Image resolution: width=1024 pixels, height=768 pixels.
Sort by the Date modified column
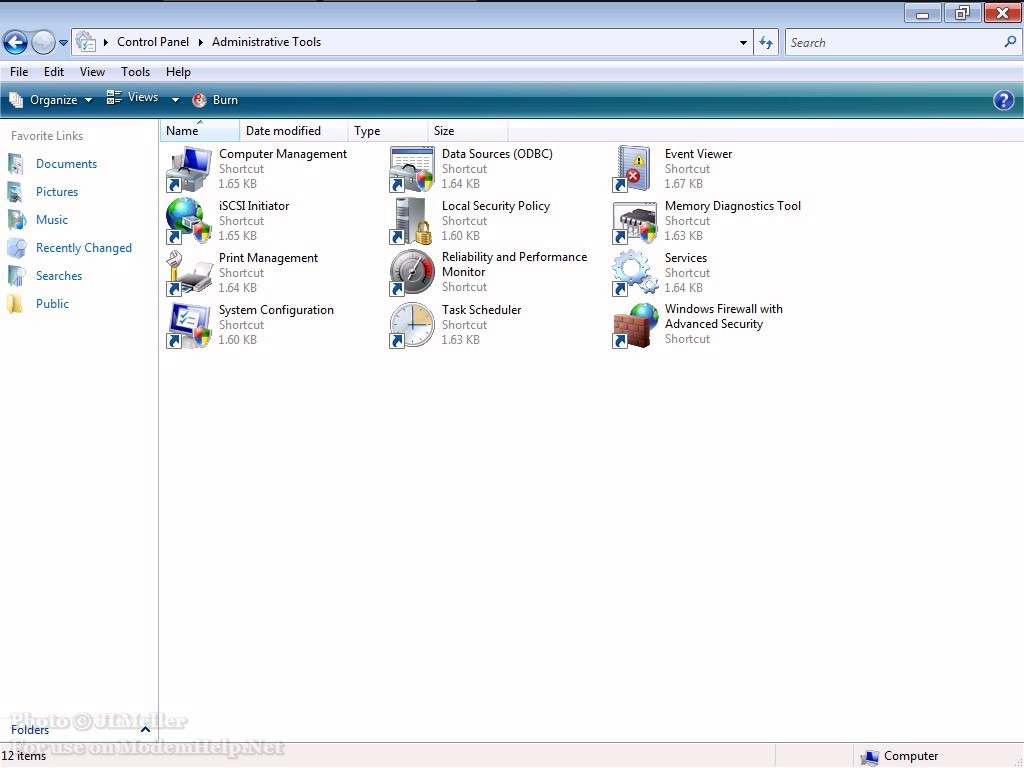[293, 131]
